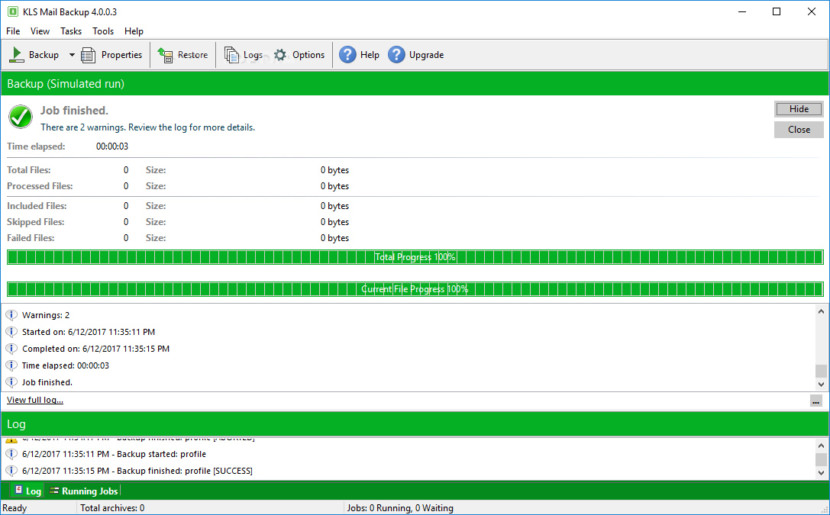Click the info icon beside Backup started: profile
This screenshot has width=830, height=515.
[11, 454]
